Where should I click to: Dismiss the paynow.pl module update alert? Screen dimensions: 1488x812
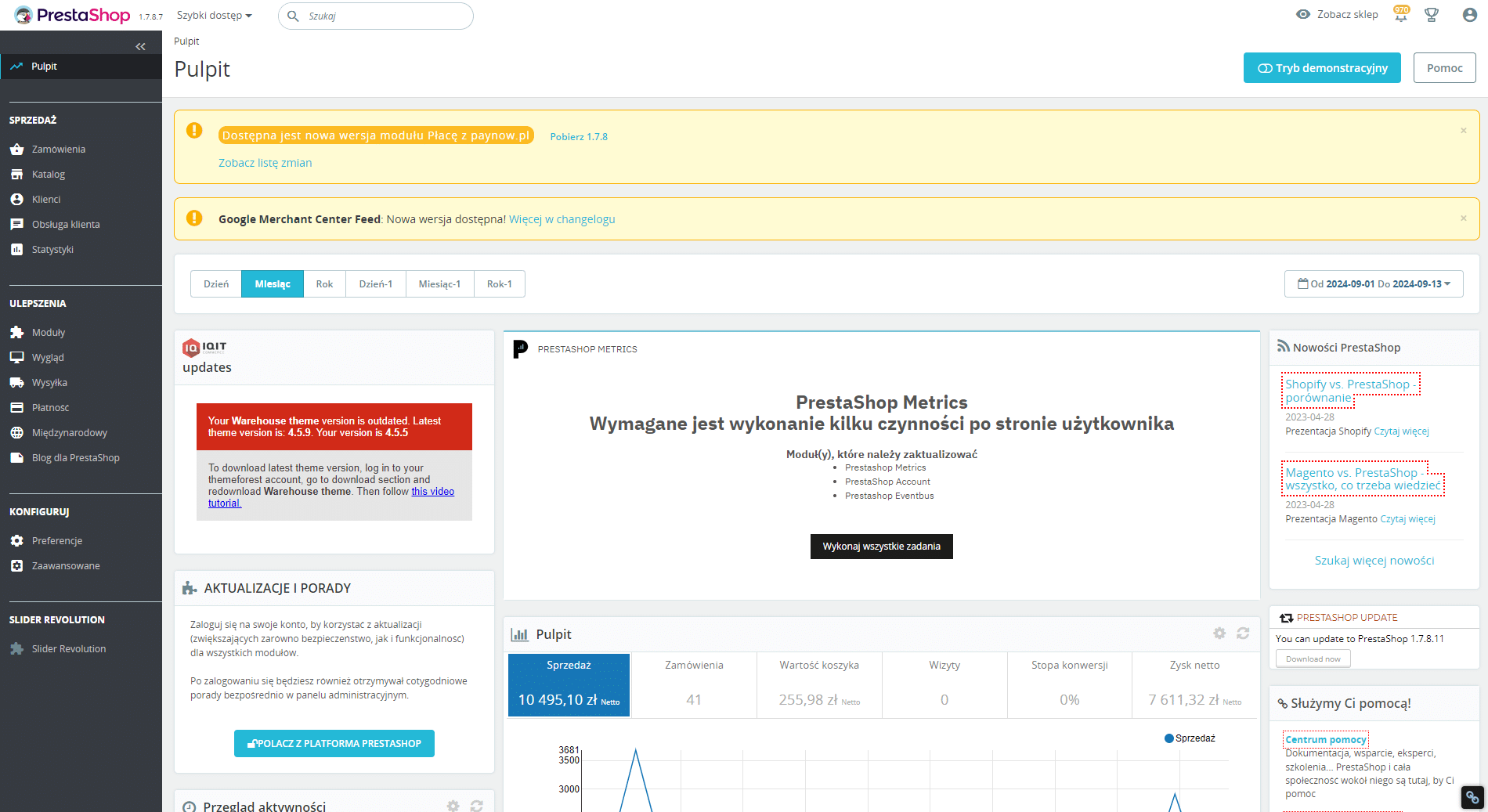(1464, 131)
